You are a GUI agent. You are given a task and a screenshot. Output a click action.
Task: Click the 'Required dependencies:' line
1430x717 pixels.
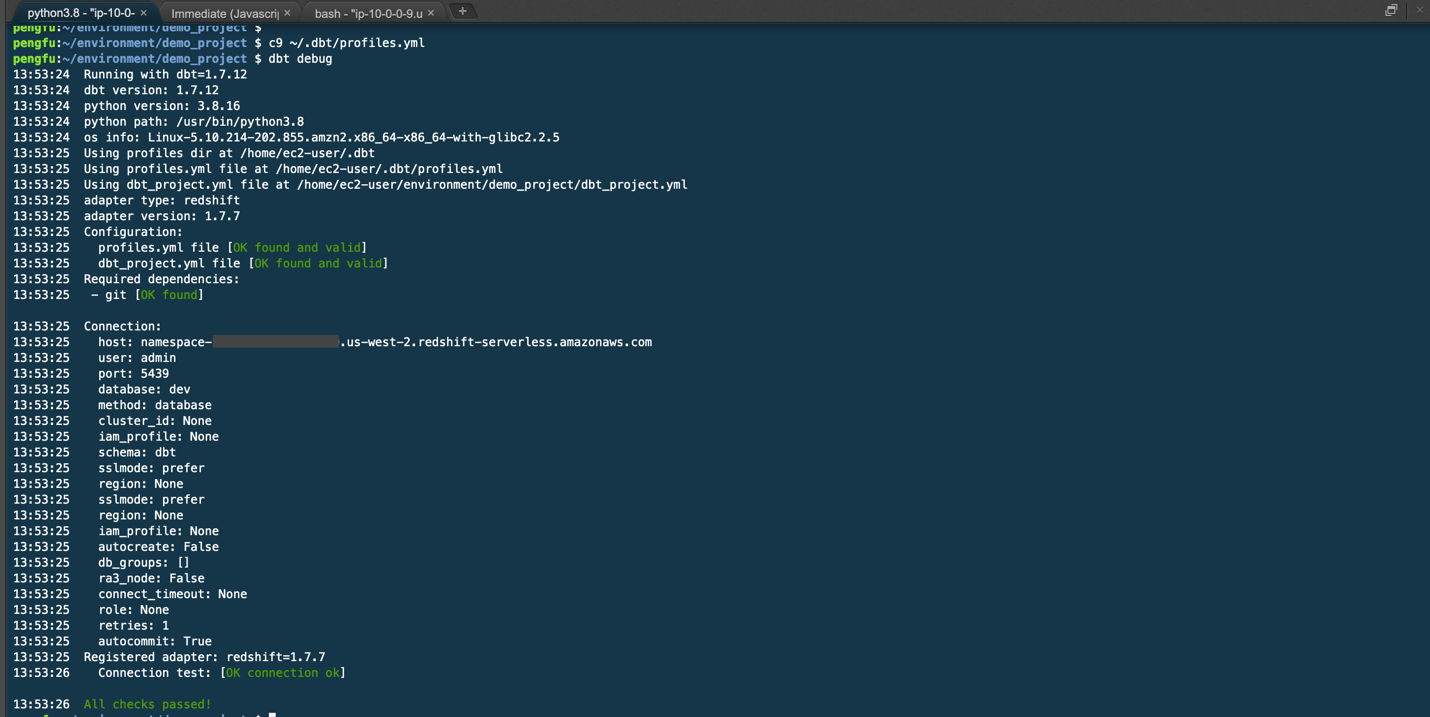[x=162, y=279]
